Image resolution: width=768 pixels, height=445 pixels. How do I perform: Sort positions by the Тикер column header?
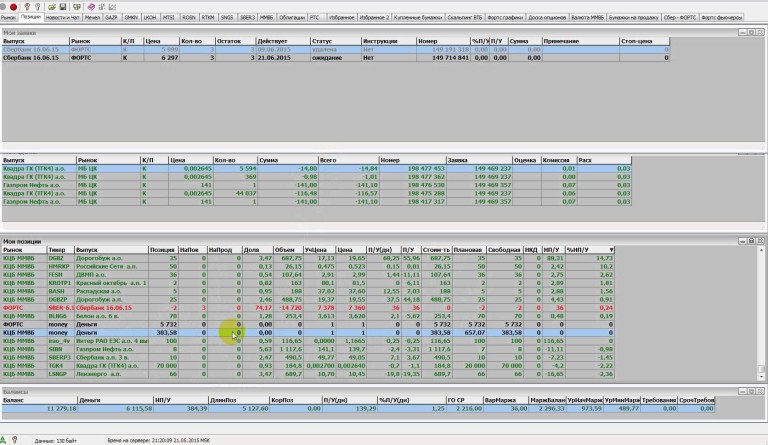tap(61, 249)
